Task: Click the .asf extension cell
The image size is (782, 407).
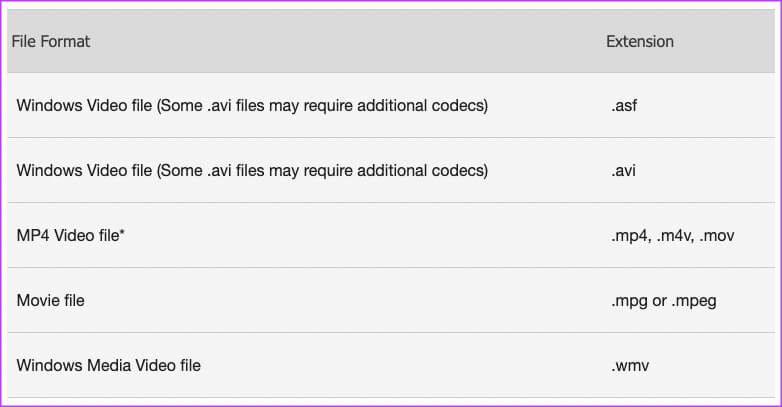Action: (624, 106)
